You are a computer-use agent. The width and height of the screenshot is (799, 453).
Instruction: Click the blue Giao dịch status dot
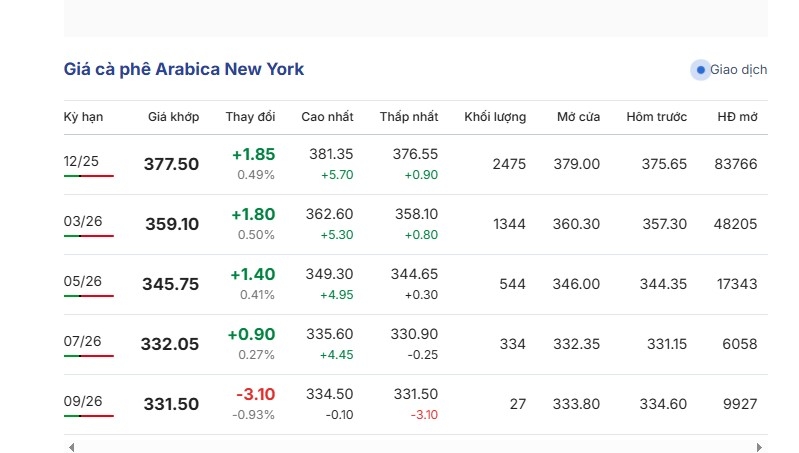701,70
